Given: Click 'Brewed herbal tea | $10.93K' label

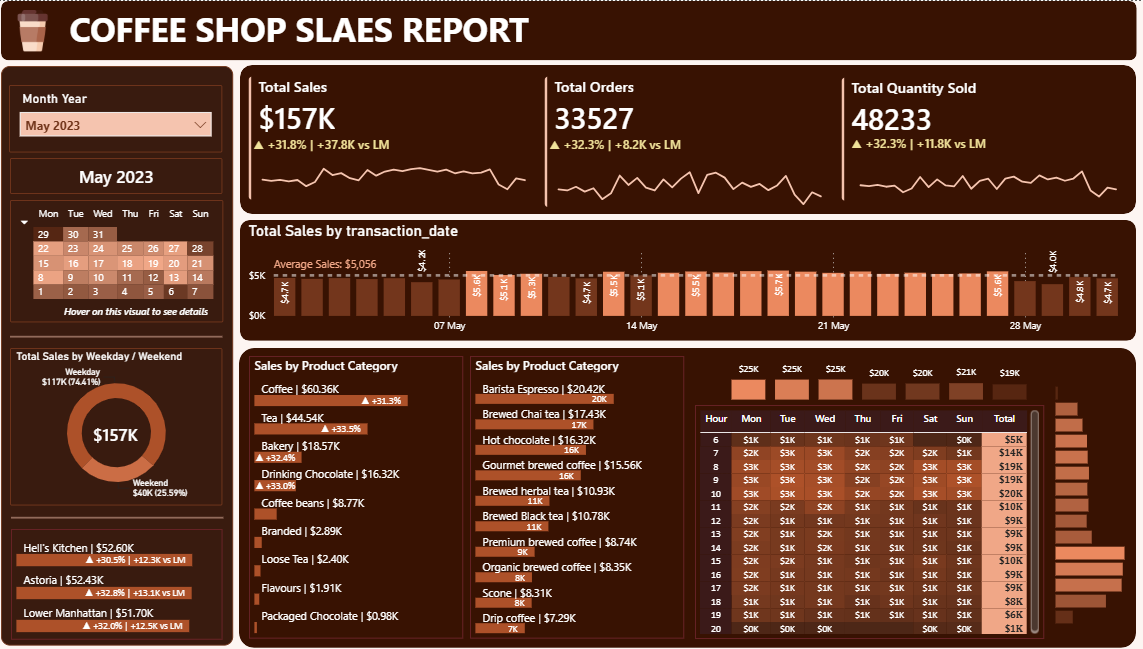Looking at the screenshot, I should tap(548, 491).
